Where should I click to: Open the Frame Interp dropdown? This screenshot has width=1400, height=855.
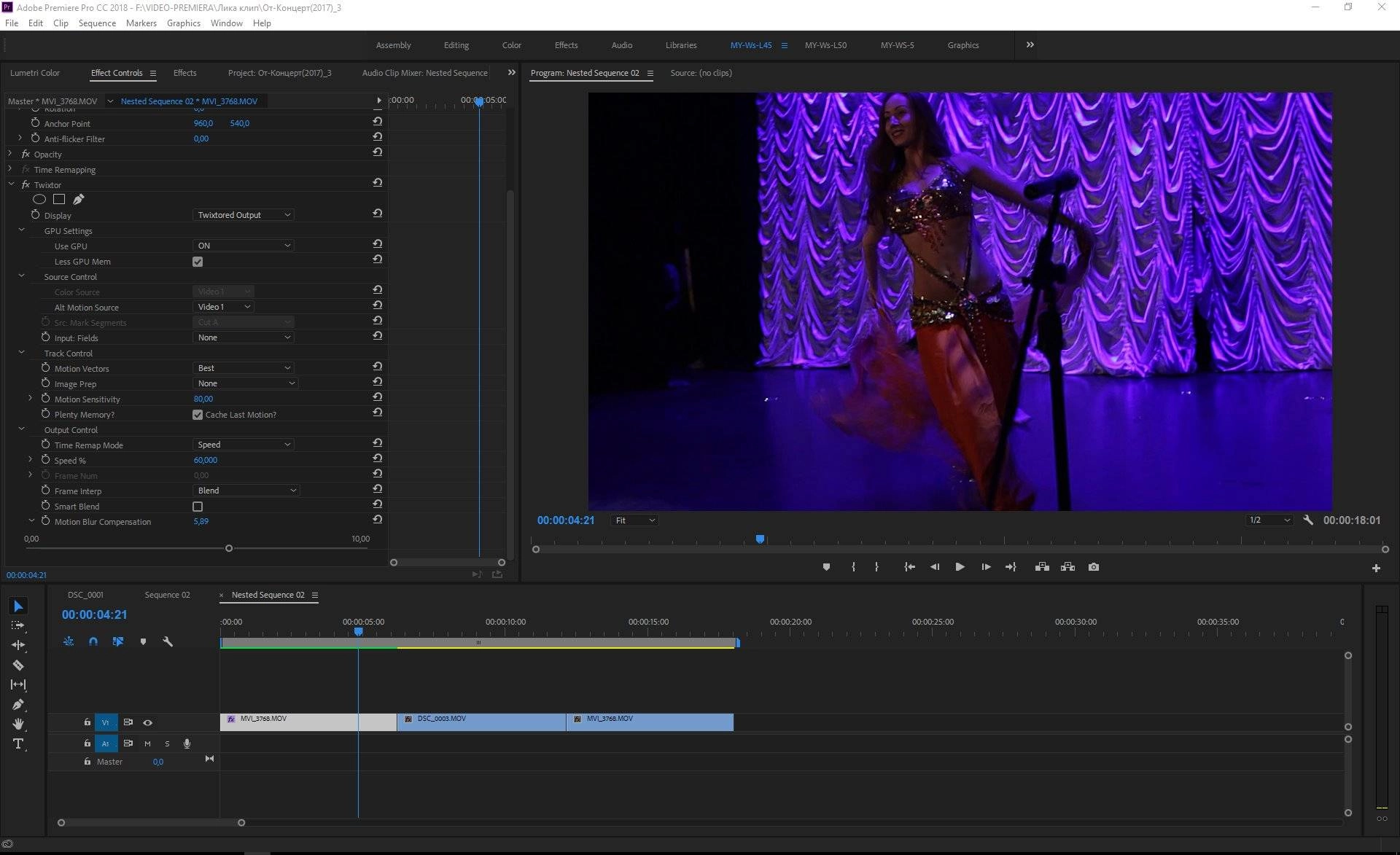click(246, 491)
